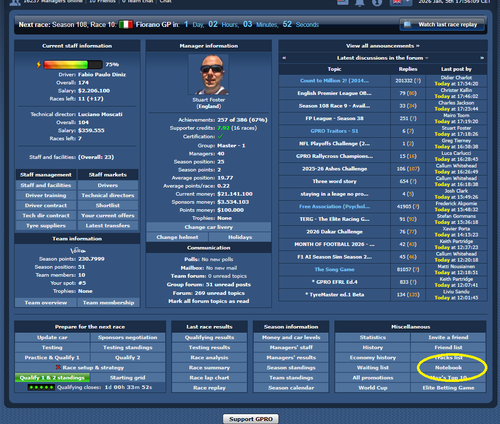Open the language flag dropdown in top bar

tap(401, 2)
